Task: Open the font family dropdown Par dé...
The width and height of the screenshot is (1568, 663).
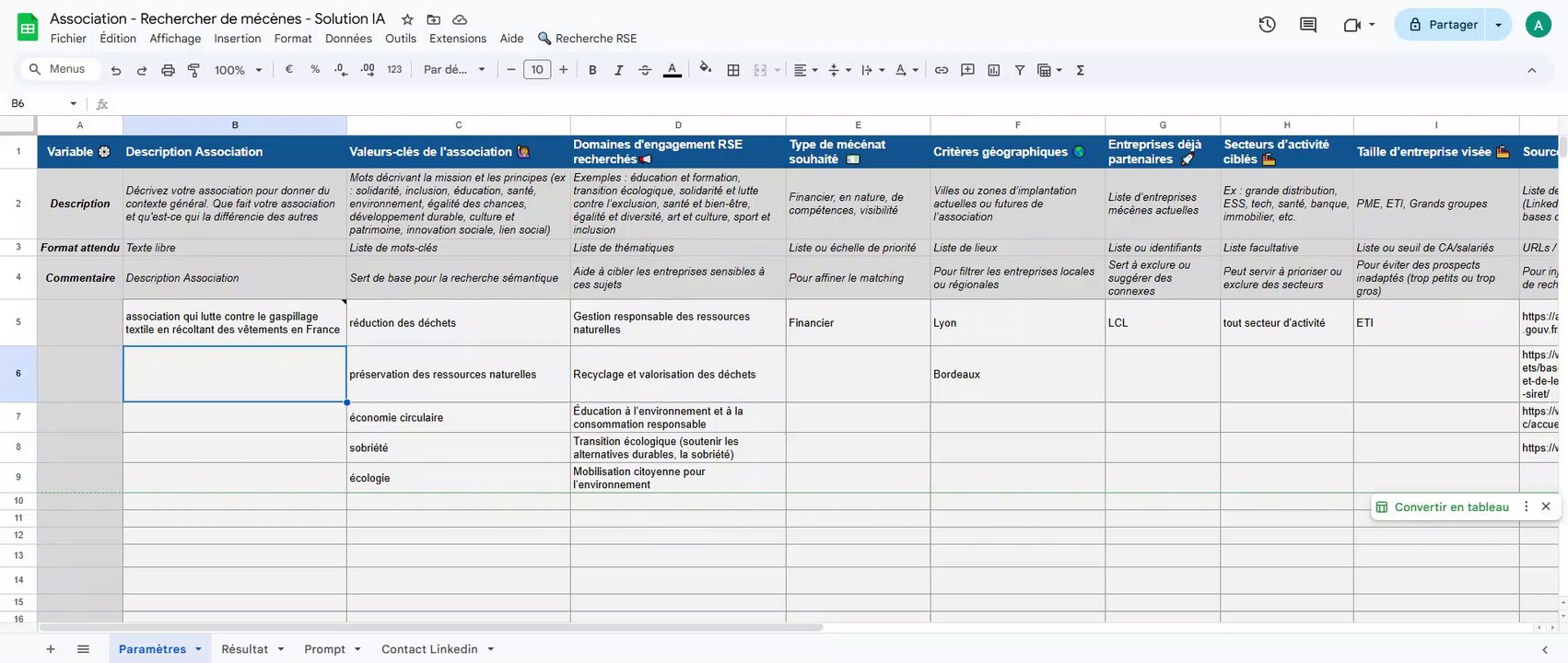Action: tap(454, 70)
